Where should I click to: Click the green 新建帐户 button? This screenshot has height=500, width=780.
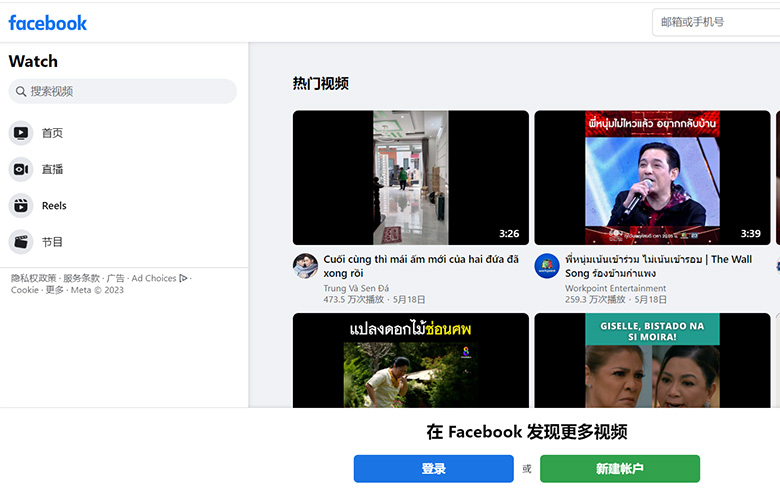620,469
